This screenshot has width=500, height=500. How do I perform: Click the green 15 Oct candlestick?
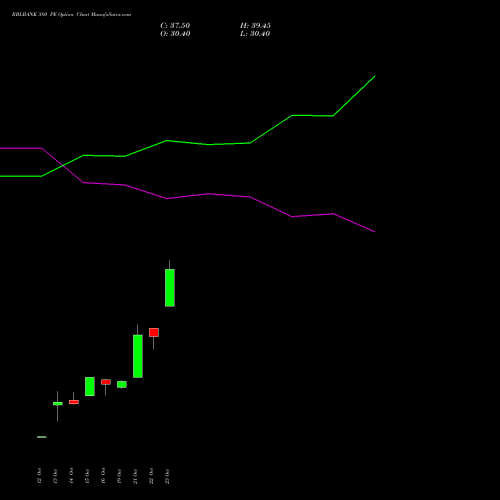(90, 386)
